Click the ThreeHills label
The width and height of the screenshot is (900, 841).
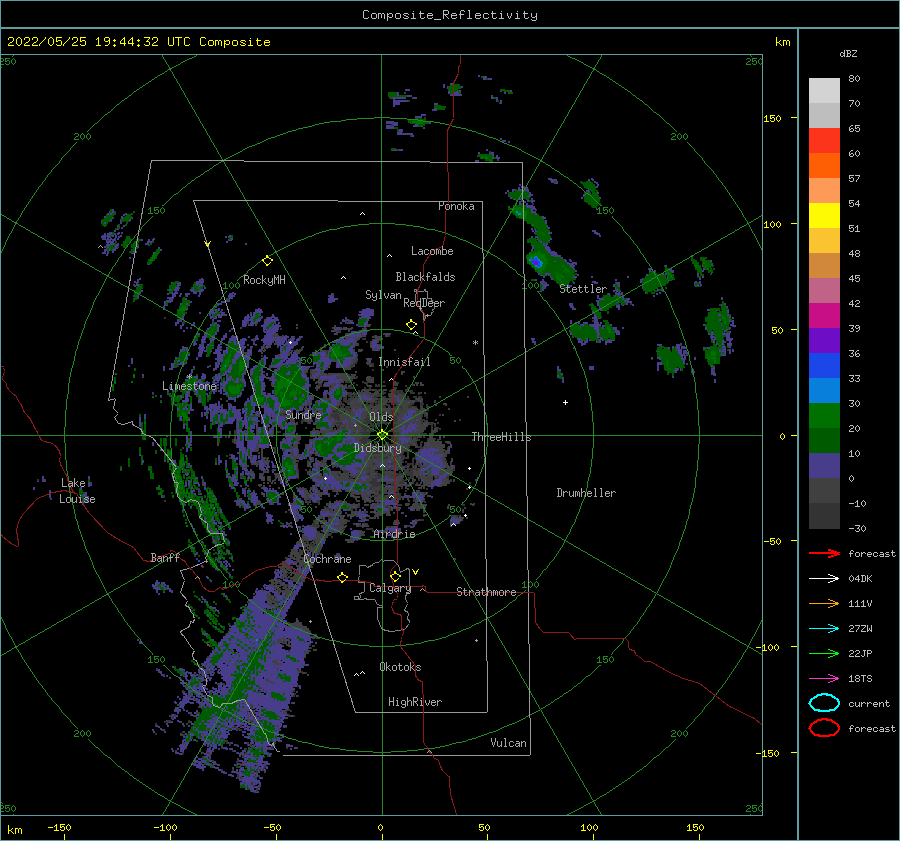[x=501, y=437]
